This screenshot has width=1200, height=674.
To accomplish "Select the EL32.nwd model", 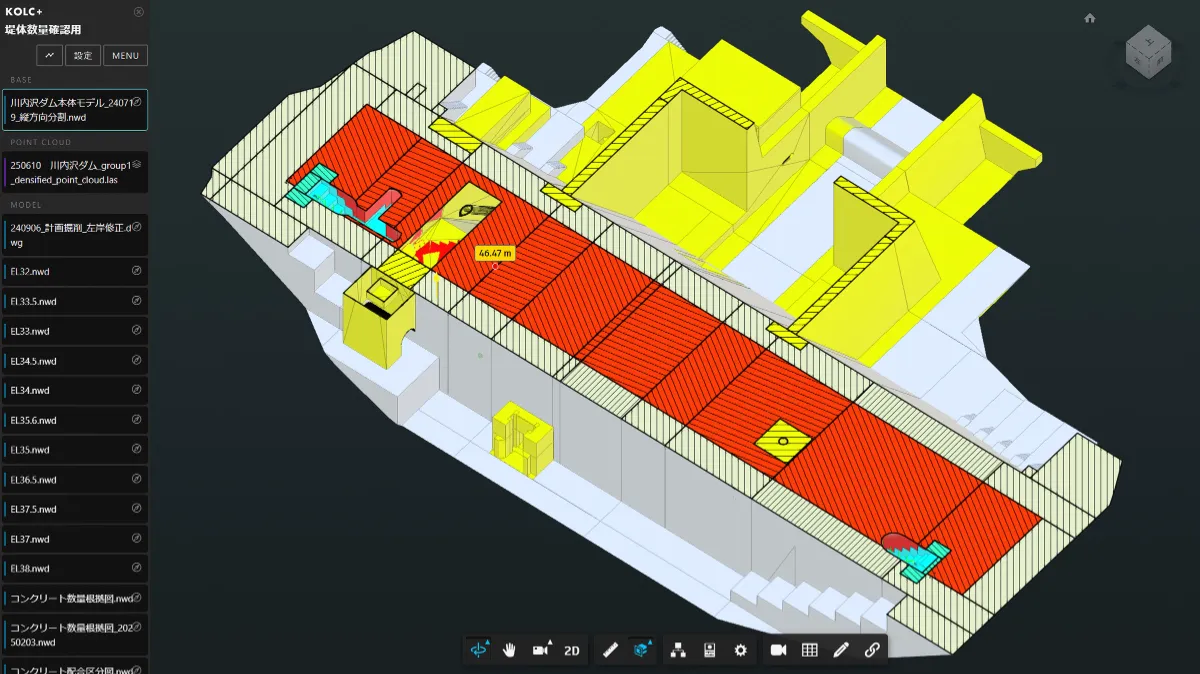I will coord(75,271).
